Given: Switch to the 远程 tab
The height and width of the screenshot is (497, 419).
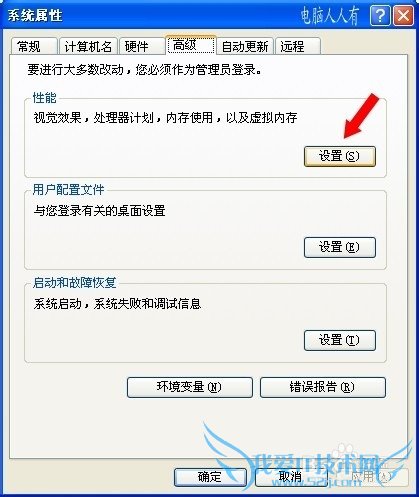Looking at the screenshot, I should (298, 46).
